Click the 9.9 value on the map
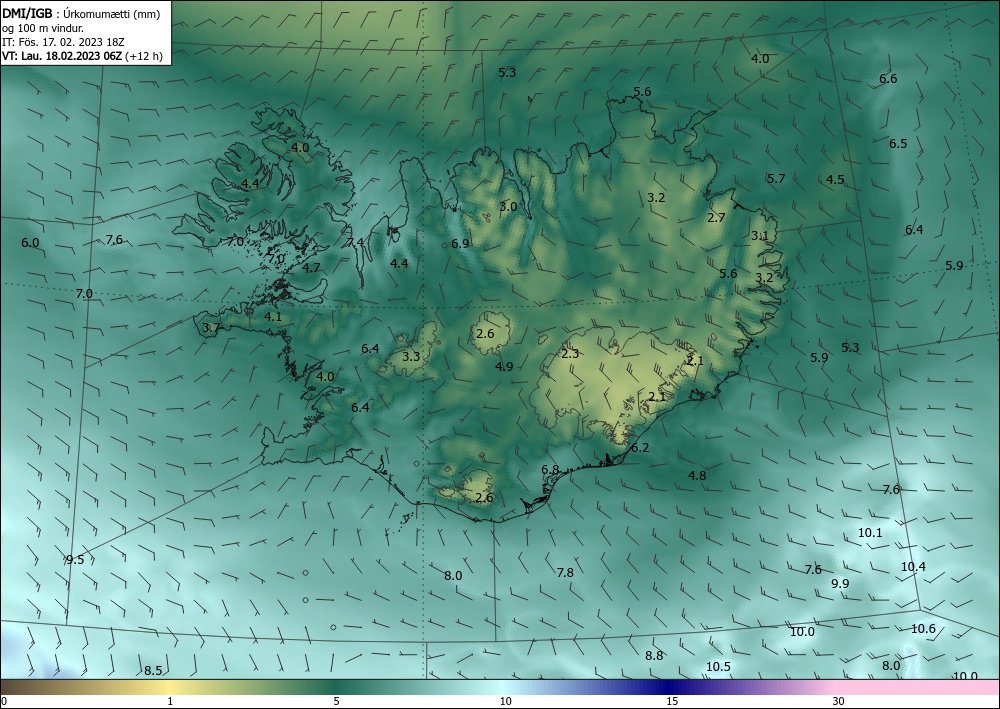1000x709 pixels. click(840, 583)
